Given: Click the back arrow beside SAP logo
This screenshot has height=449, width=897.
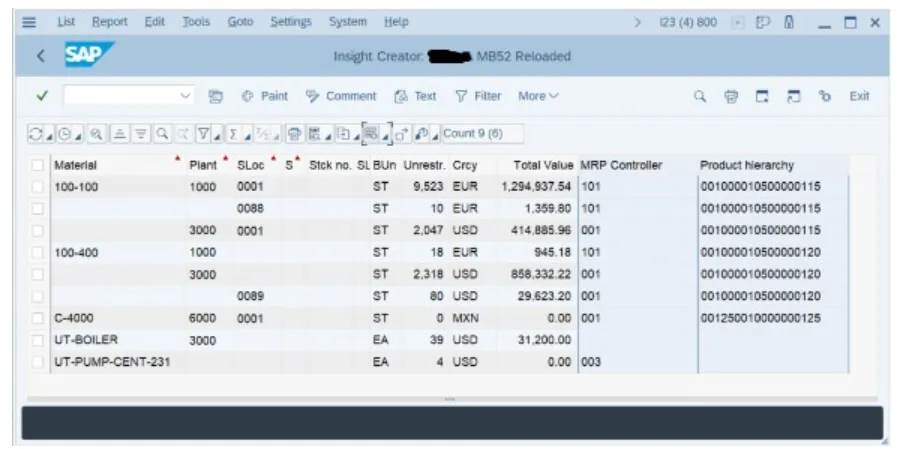Looking at the screenshot, I should coord(41,56).
